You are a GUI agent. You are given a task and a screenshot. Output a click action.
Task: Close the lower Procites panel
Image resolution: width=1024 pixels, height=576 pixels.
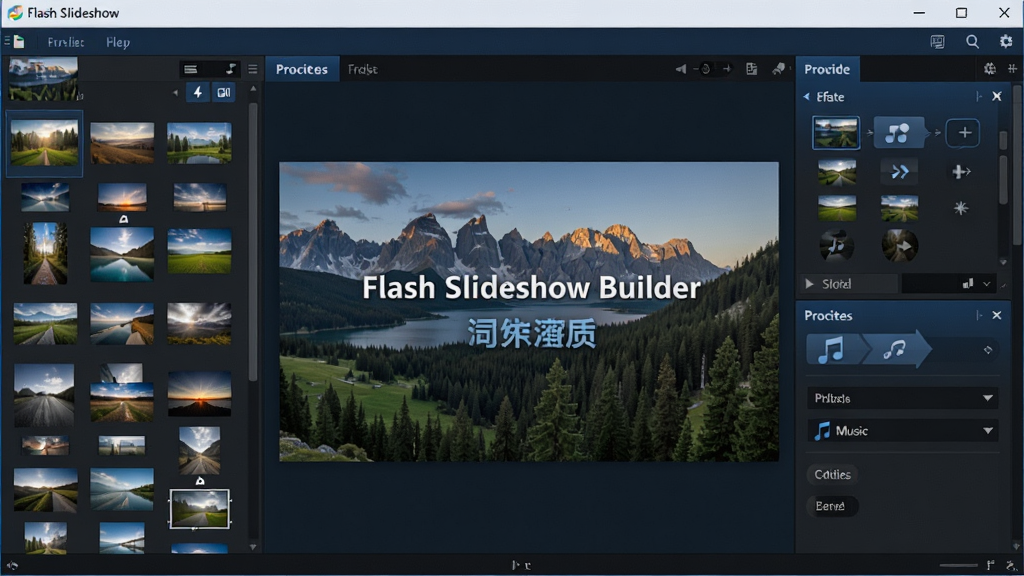997,315
